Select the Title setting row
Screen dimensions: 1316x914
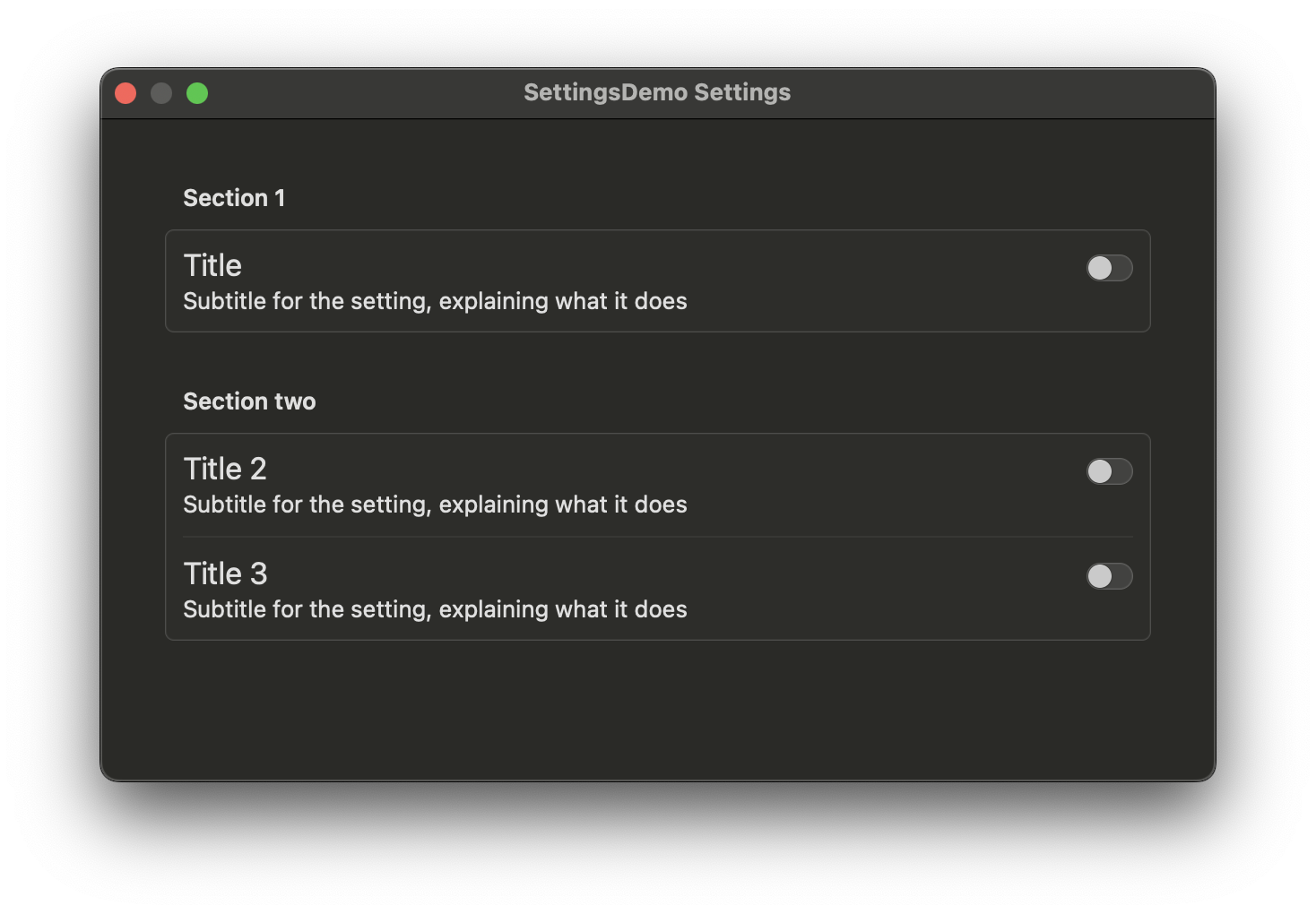click(x=628, y=280)
